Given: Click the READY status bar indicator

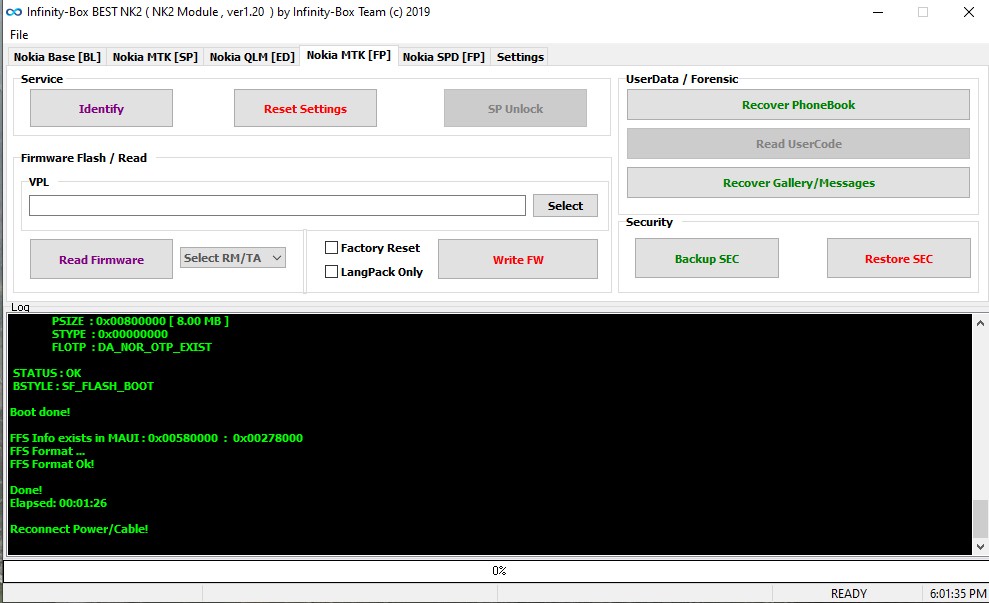Looking at the screenshot, I should (848, 594).
